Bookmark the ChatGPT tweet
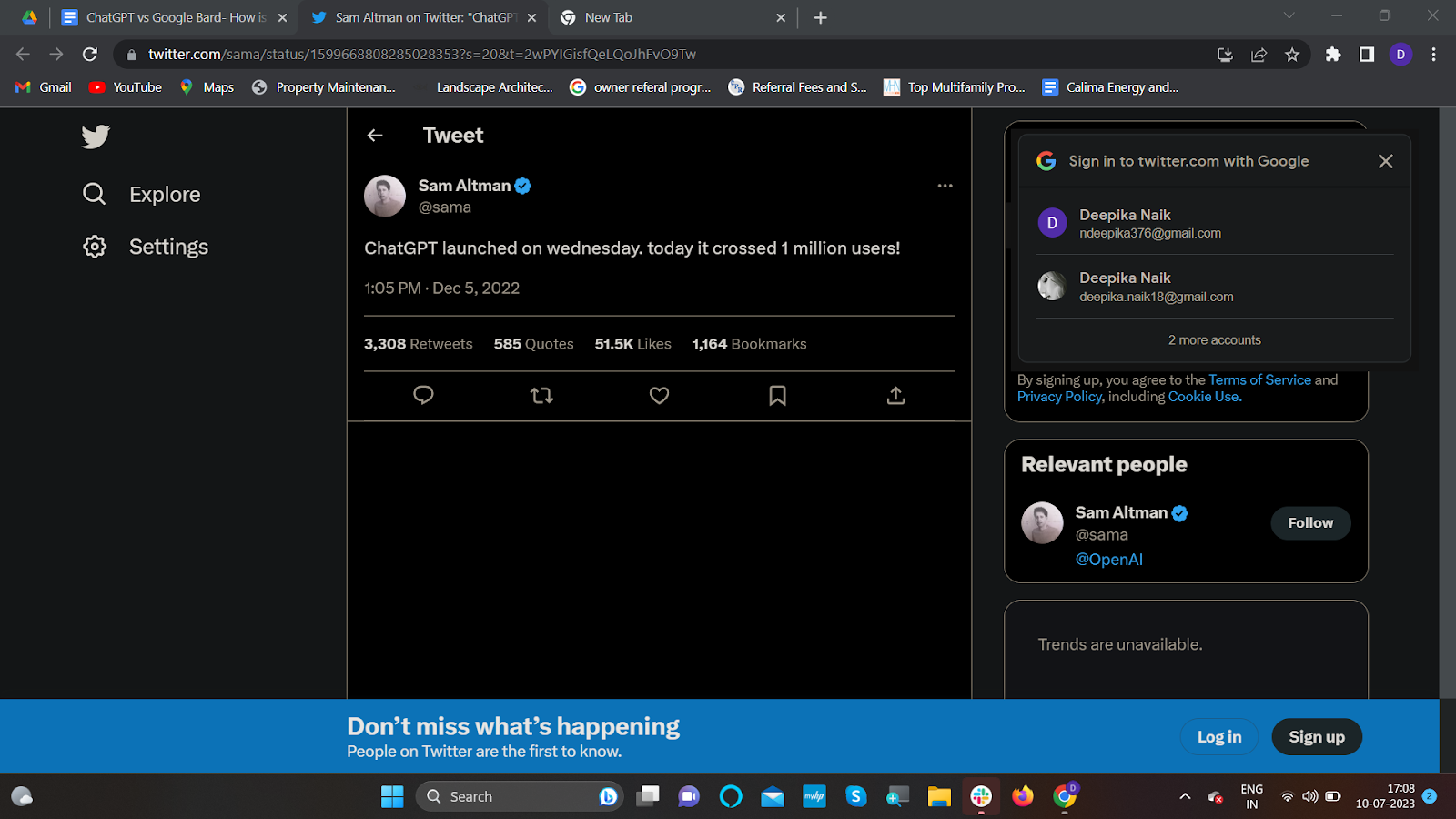This screenshot has height=819, width=1456. pos(778,395)
